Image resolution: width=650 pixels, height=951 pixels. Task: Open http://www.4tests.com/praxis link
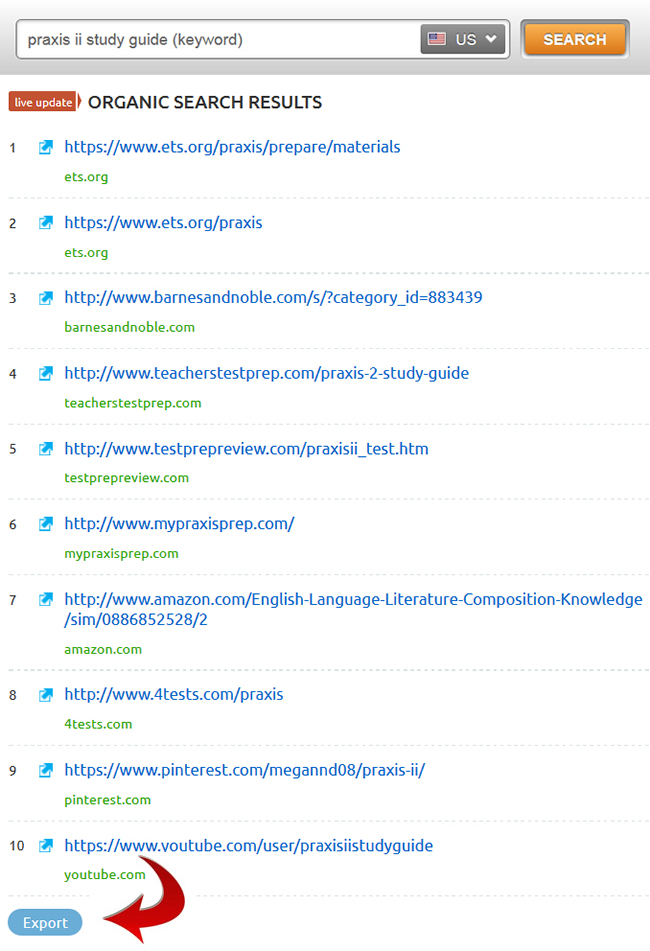(174, 694)
